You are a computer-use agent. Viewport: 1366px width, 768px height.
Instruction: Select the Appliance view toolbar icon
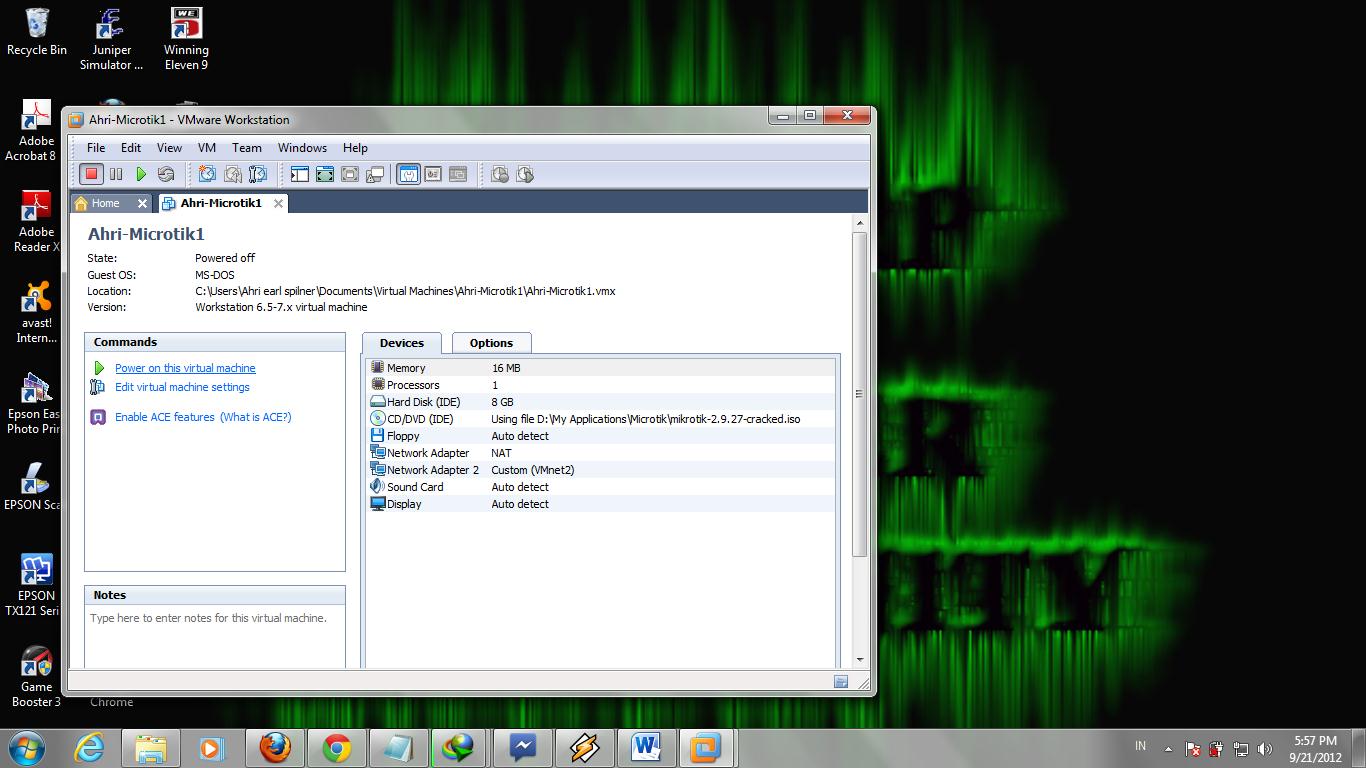pyautogui.click(x=433, y=174)
